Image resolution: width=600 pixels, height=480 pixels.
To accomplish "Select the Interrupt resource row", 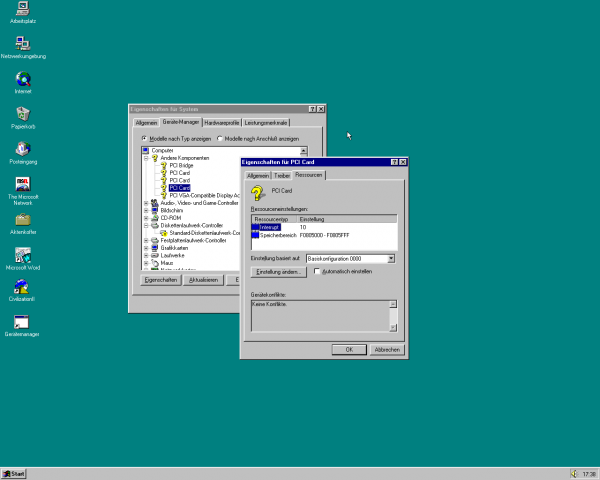I will pos(324,227).
